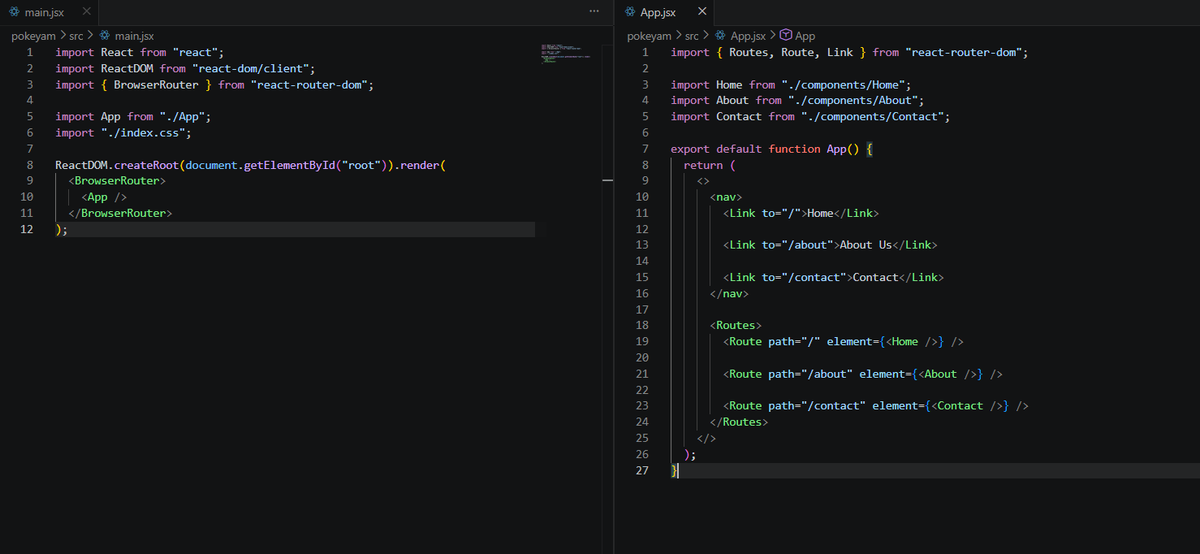Click the "./index.css" import string

146,132
